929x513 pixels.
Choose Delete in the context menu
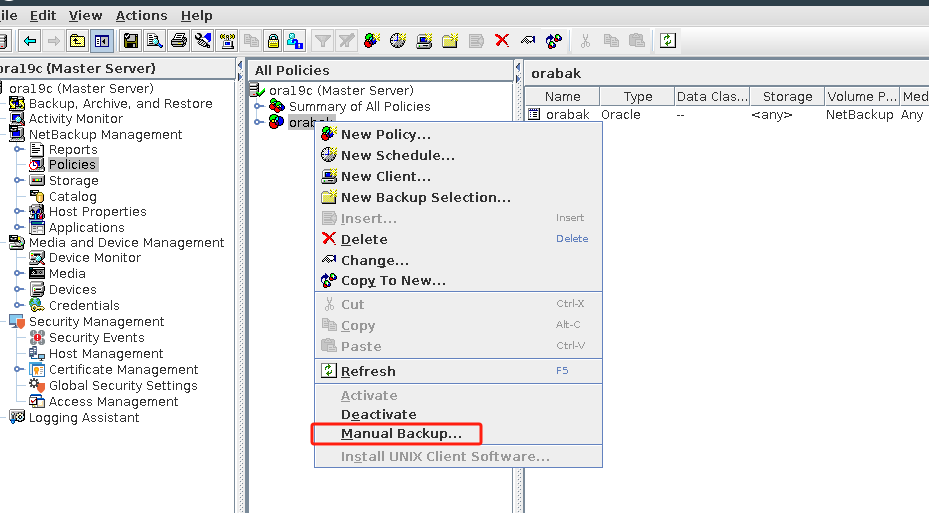point(458,239)
